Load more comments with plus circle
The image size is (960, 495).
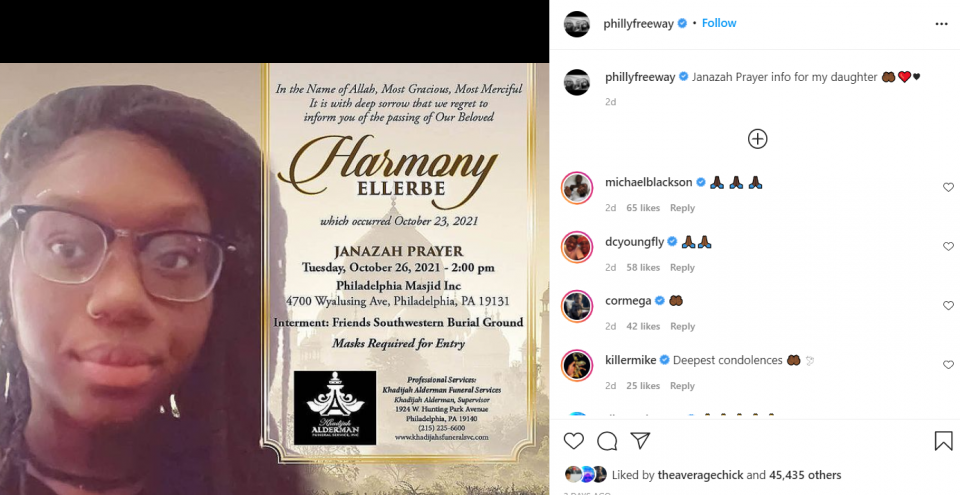point(757,139)
